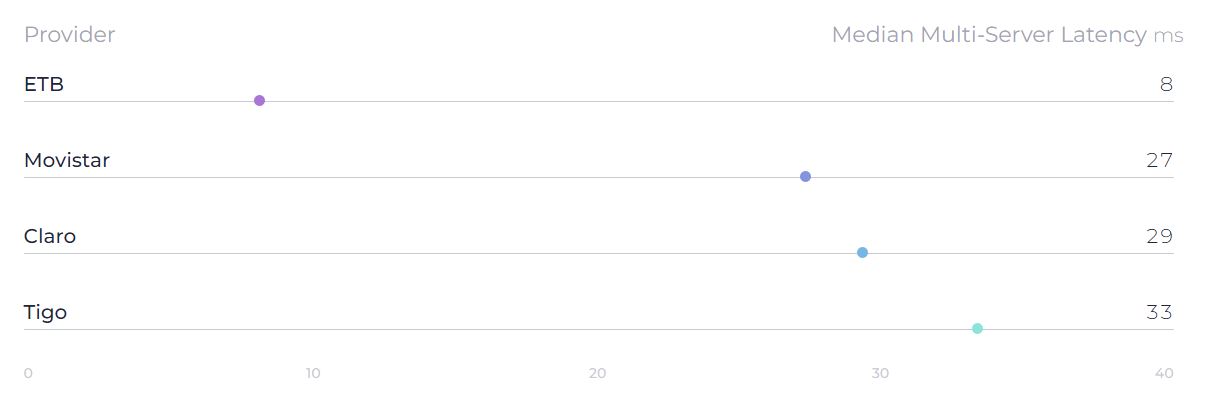Click axis tick label 30
Image resolution: width=1213 pixels, height=404 pixels.
[x=880, y=373]
